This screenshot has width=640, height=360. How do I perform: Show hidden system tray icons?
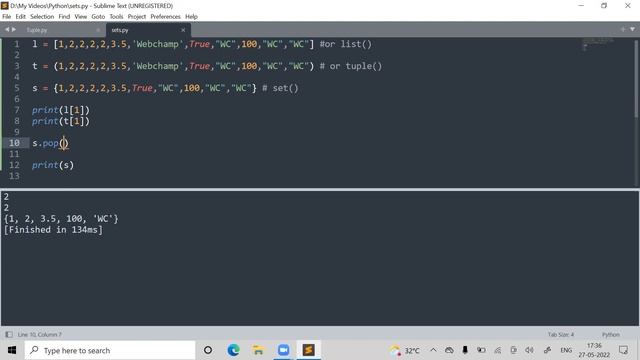pyautogui.click(x=433, y=350)
